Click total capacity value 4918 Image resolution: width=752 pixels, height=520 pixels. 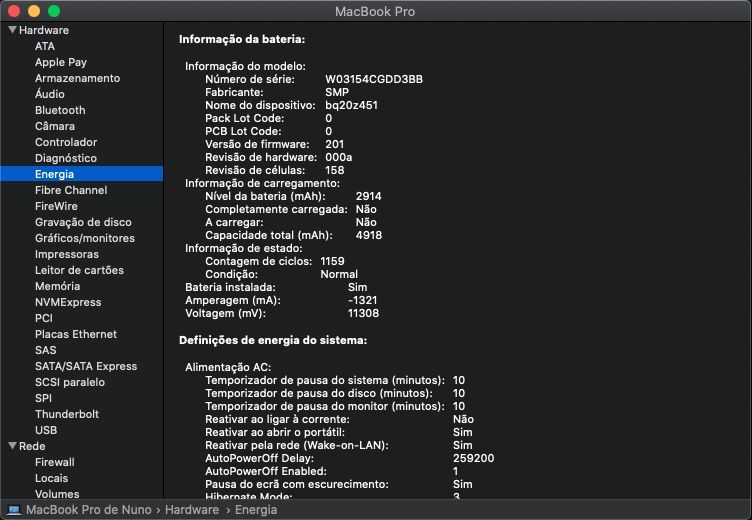click(x=369, y=235)
